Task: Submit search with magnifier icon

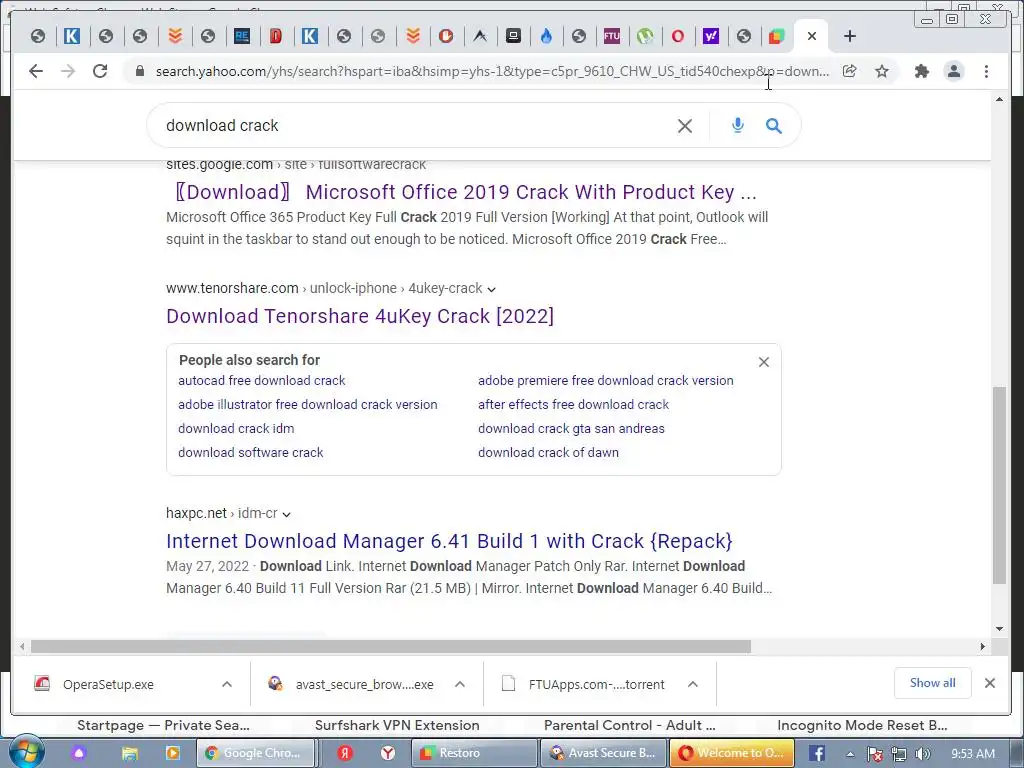Action: click(774, 125)
